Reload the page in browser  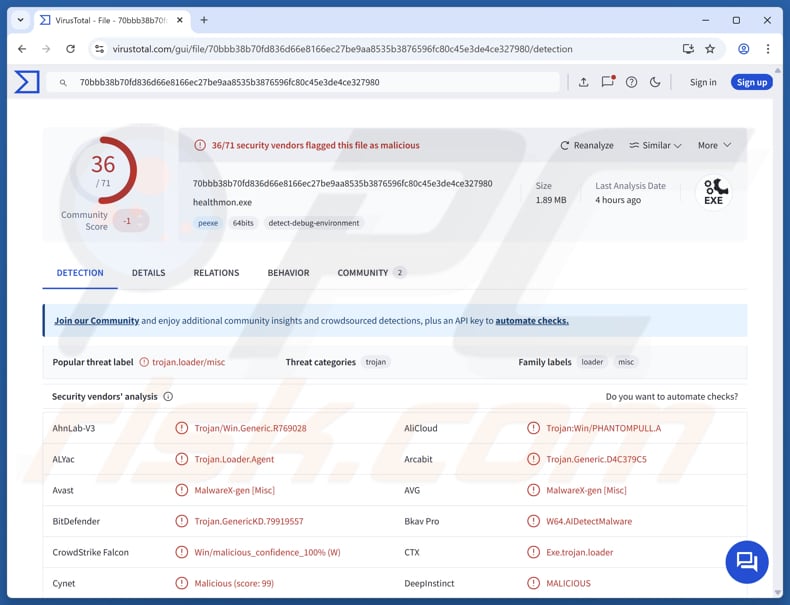click(70, 49)
